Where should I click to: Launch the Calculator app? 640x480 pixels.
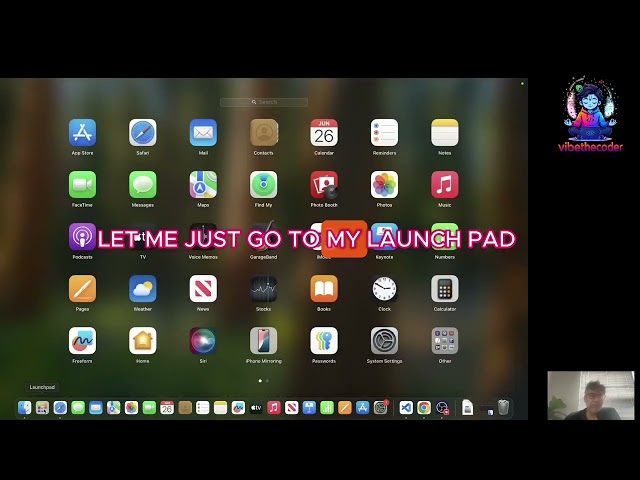click(x=445, y=289)
